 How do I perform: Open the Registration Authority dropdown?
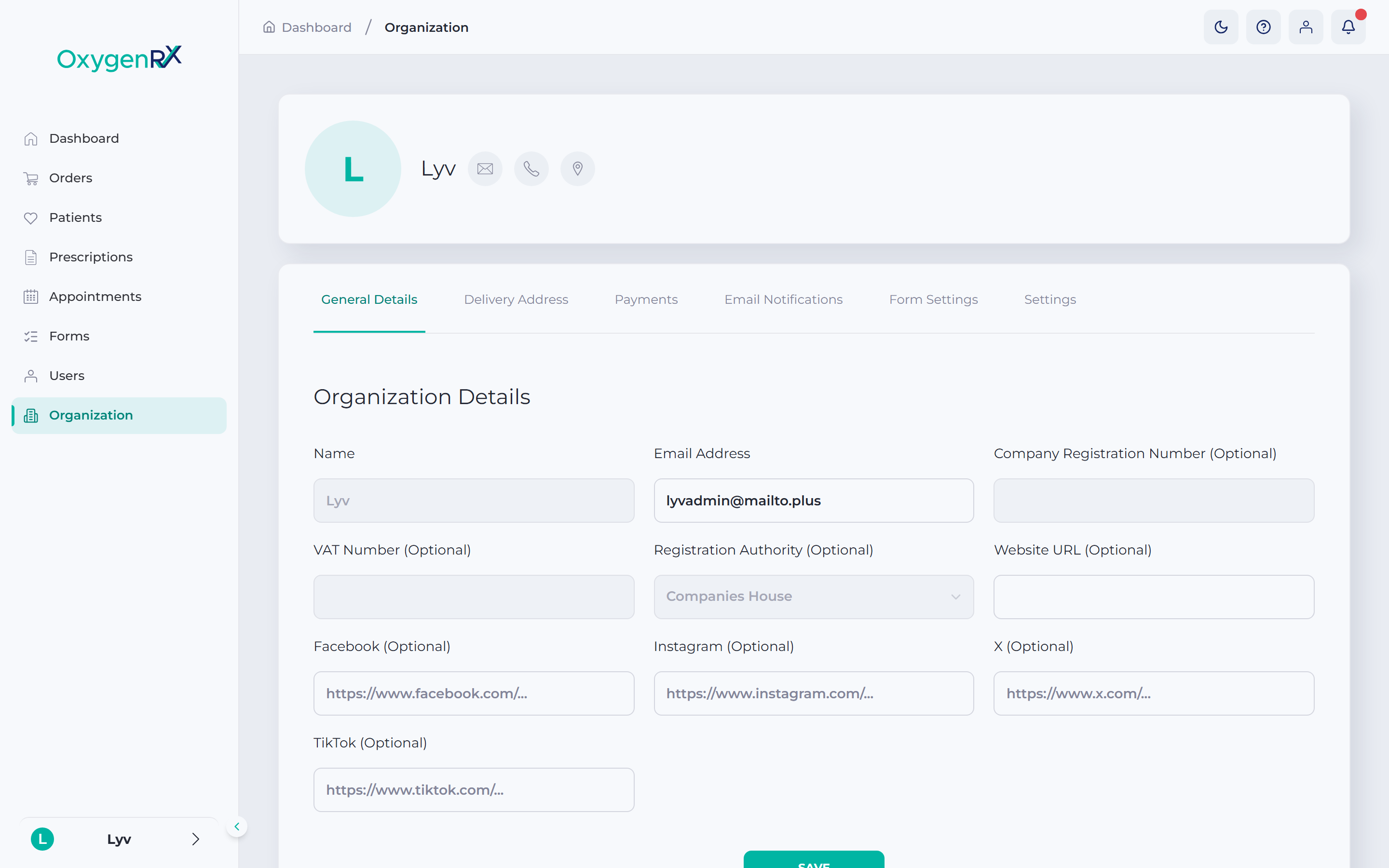pyautogui.click(x=813, y=597)
